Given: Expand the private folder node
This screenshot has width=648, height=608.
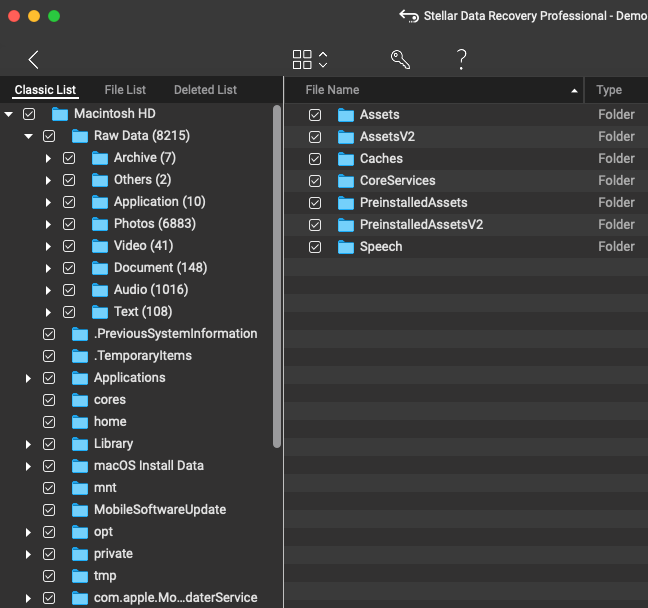Looking at the screenshot, I should pyautogui.click(x=28, y=554).
